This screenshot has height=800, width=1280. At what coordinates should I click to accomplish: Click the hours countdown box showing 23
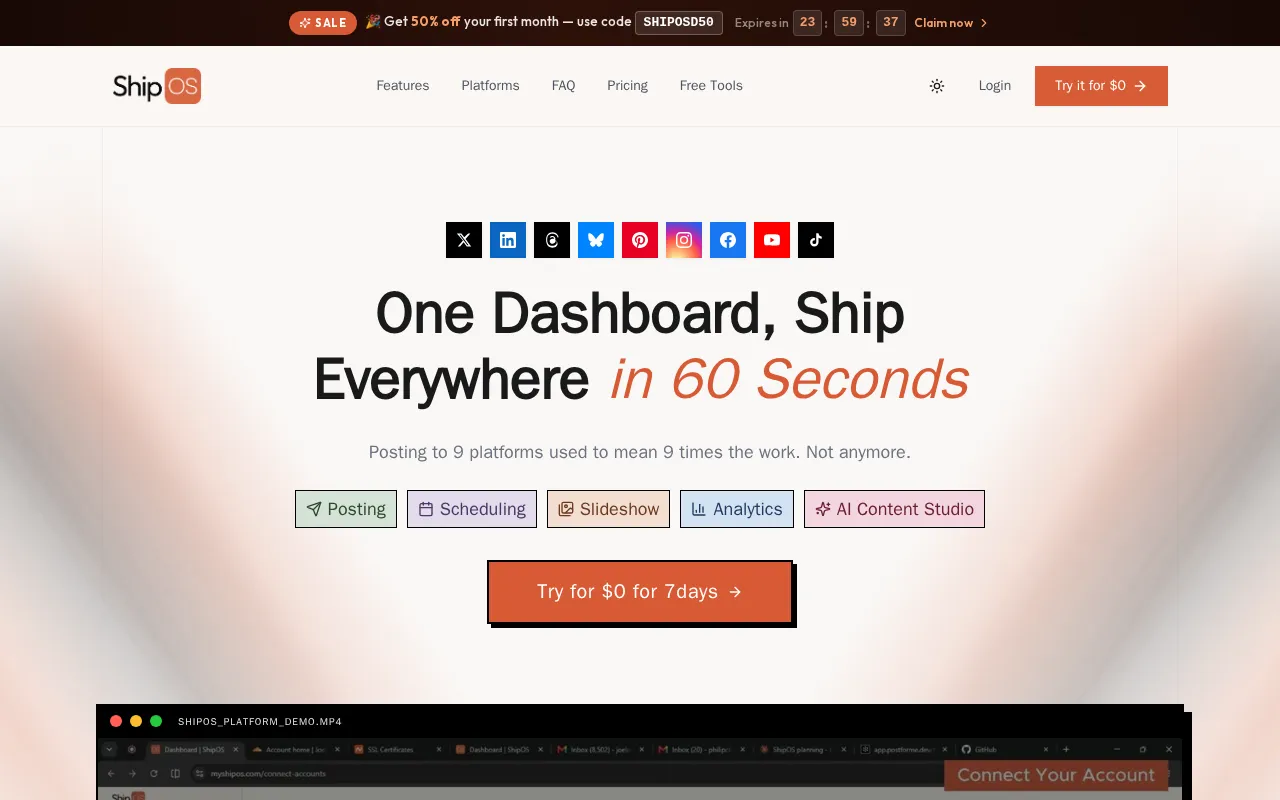[x=808, y=22]
